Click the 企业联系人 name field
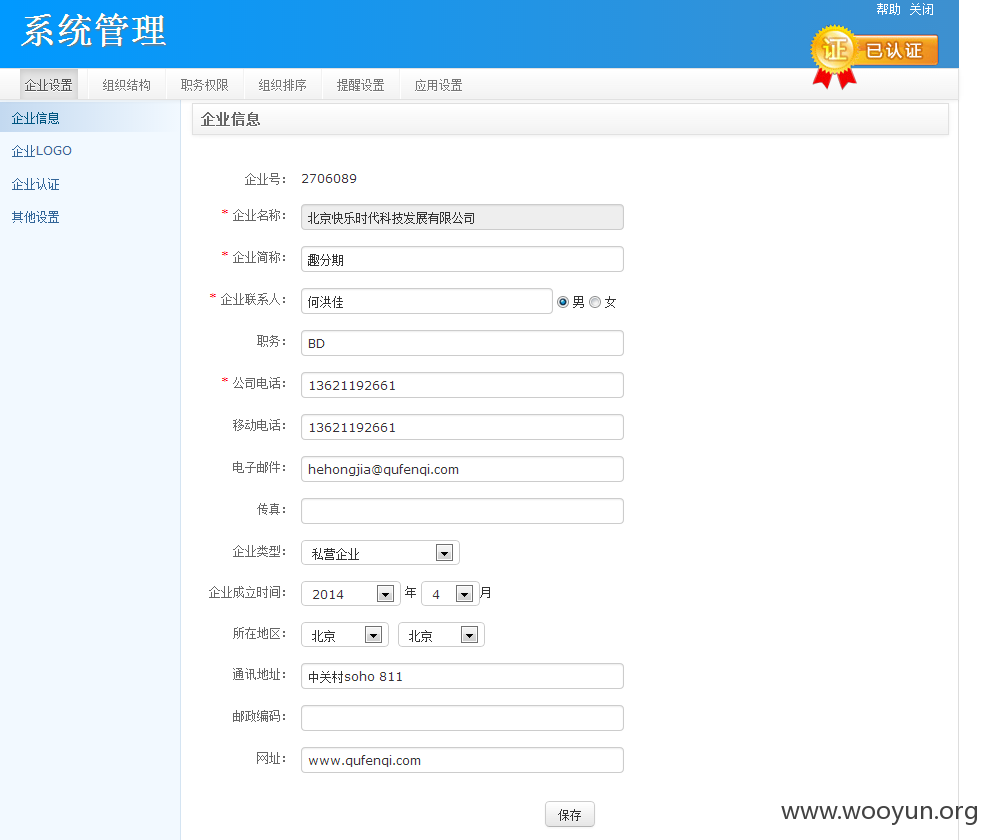This screenshot has height=840, width=987. (x=427, y=301)
